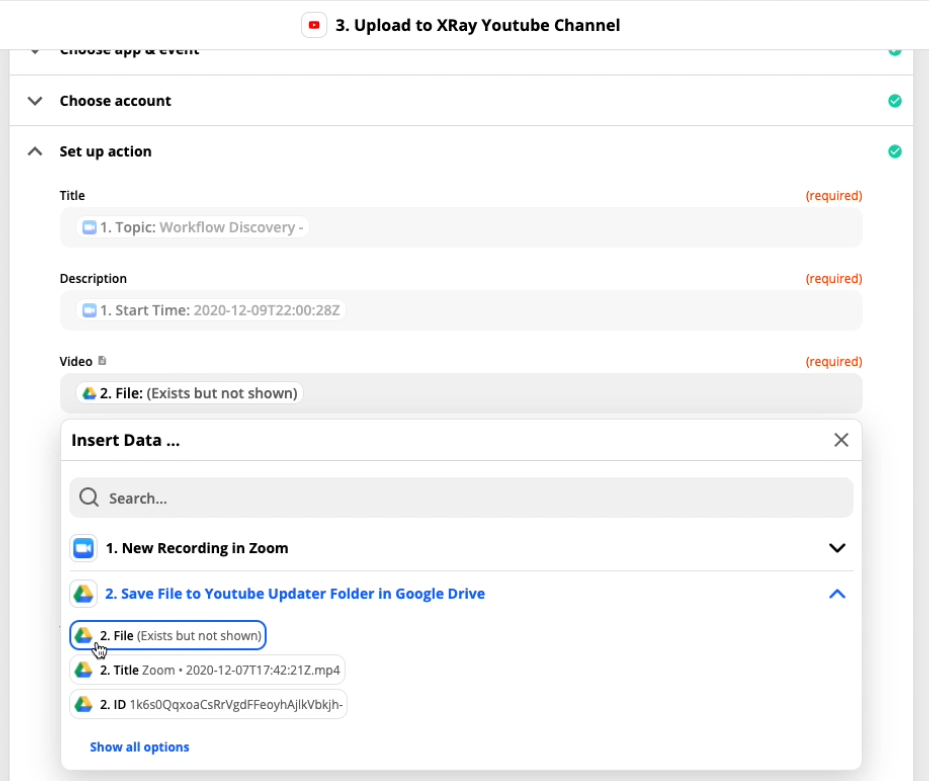This screenshot has height=781, width=929.
Task: Click the Video input field
Action: click(x=461, y=393)
